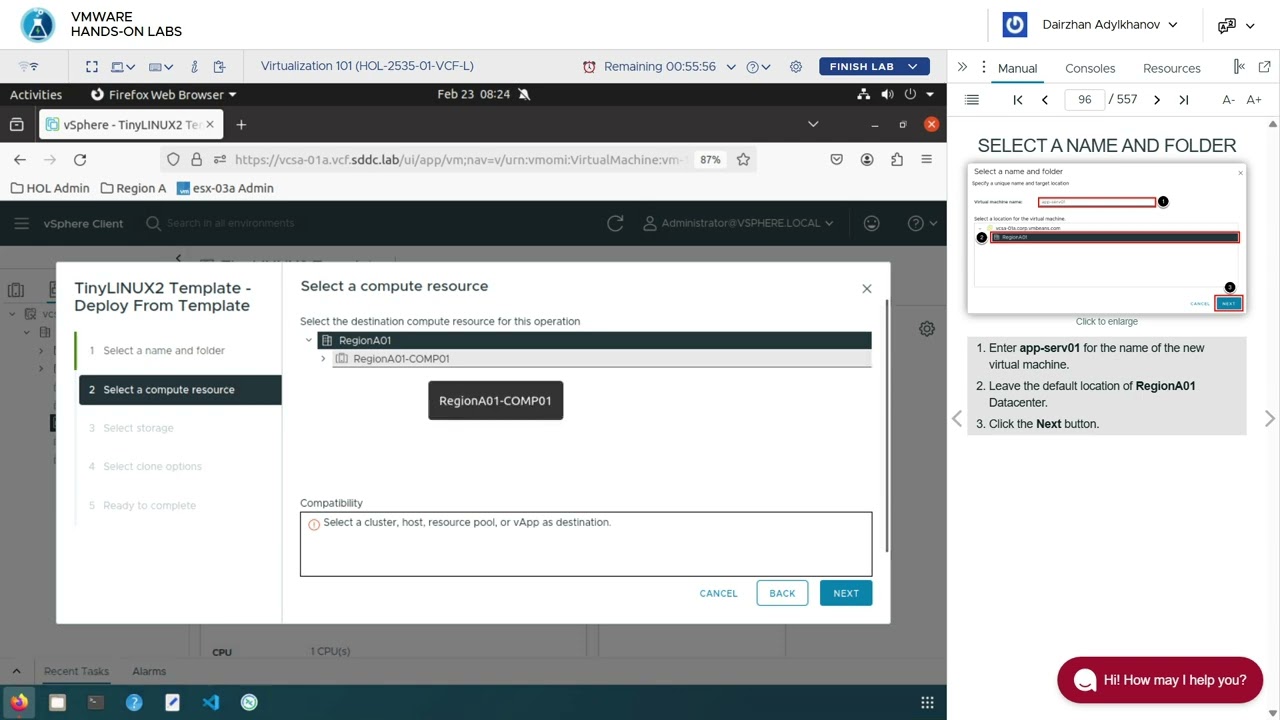Go to previous manual page chevron

(1045, 100)
